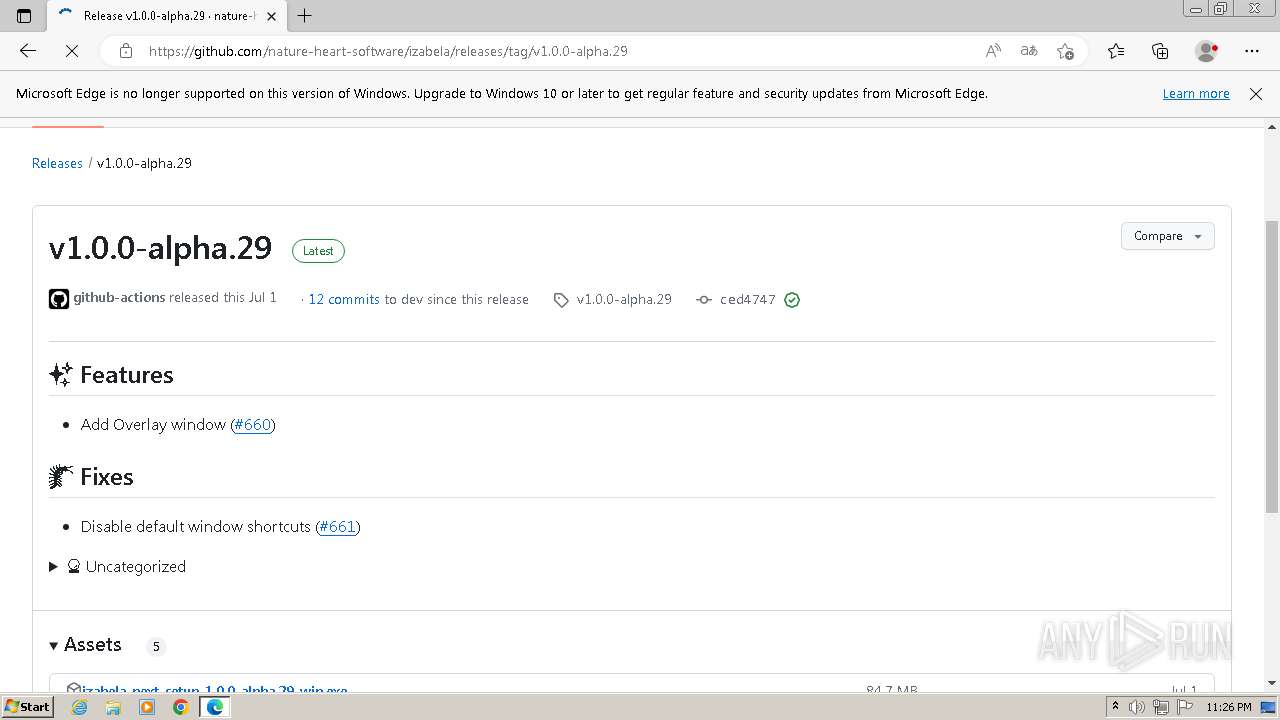Open the browser profile avatar
This screenshot has width=1280, height=720.
[x=1206, y=51]
